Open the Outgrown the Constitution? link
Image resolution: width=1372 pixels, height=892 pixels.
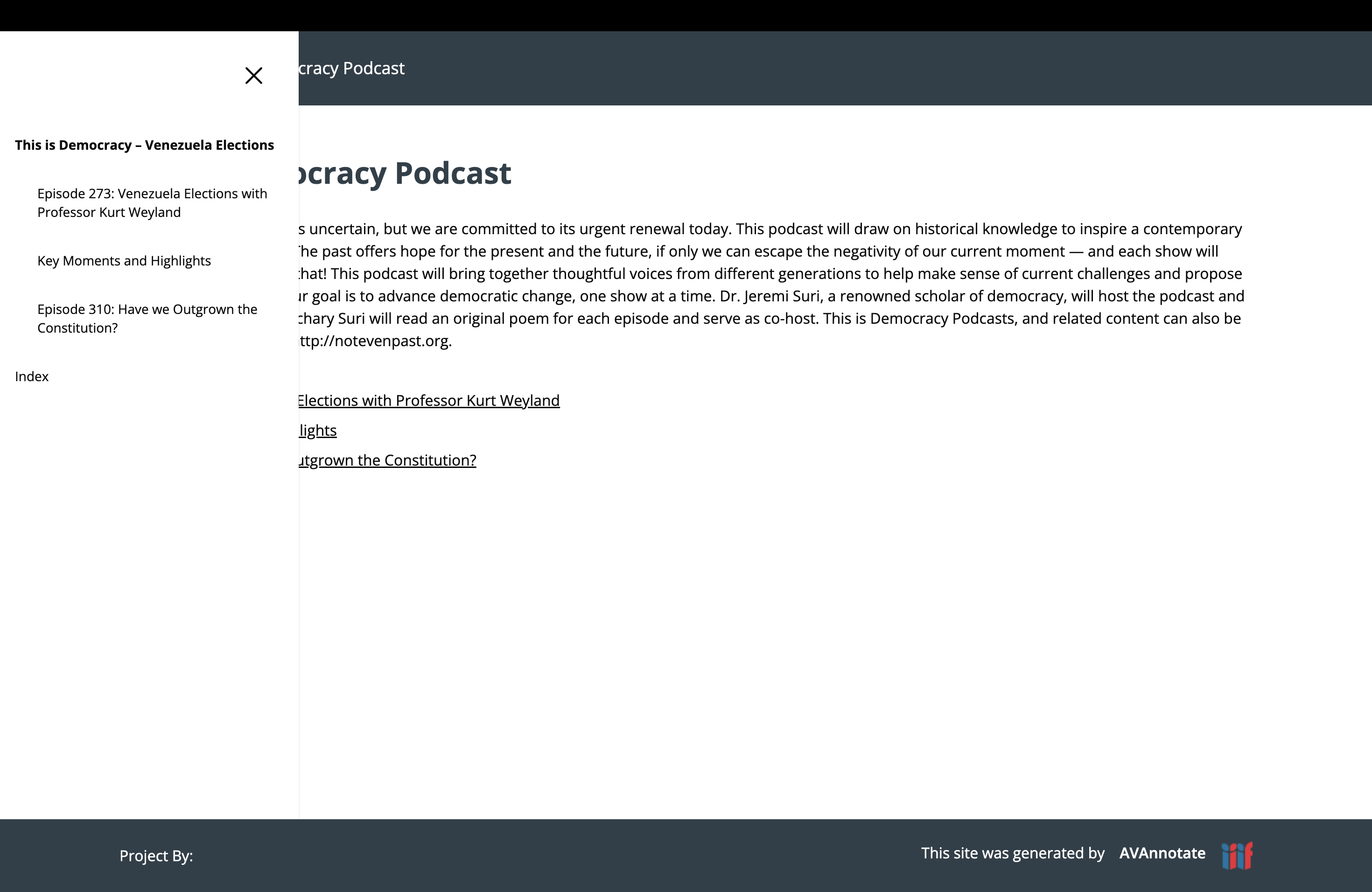point(387,460)
